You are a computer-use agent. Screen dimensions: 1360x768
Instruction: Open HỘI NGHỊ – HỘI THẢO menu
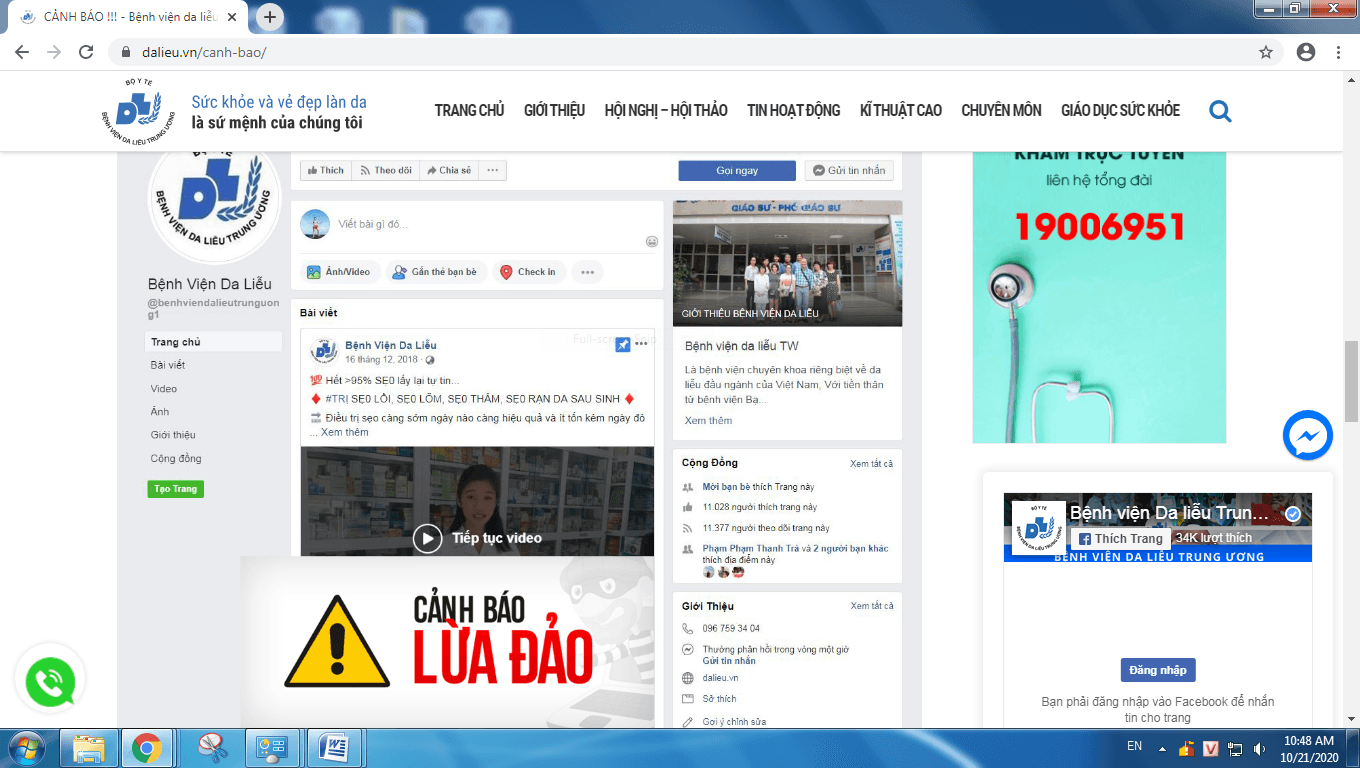[666, 111]
